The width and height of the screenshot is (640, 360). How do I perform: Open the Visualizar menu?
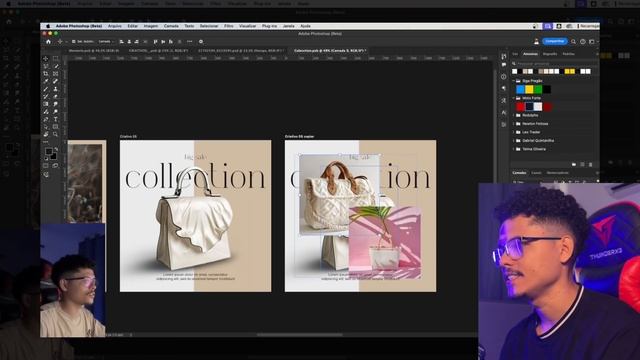(x=247, y=26)
